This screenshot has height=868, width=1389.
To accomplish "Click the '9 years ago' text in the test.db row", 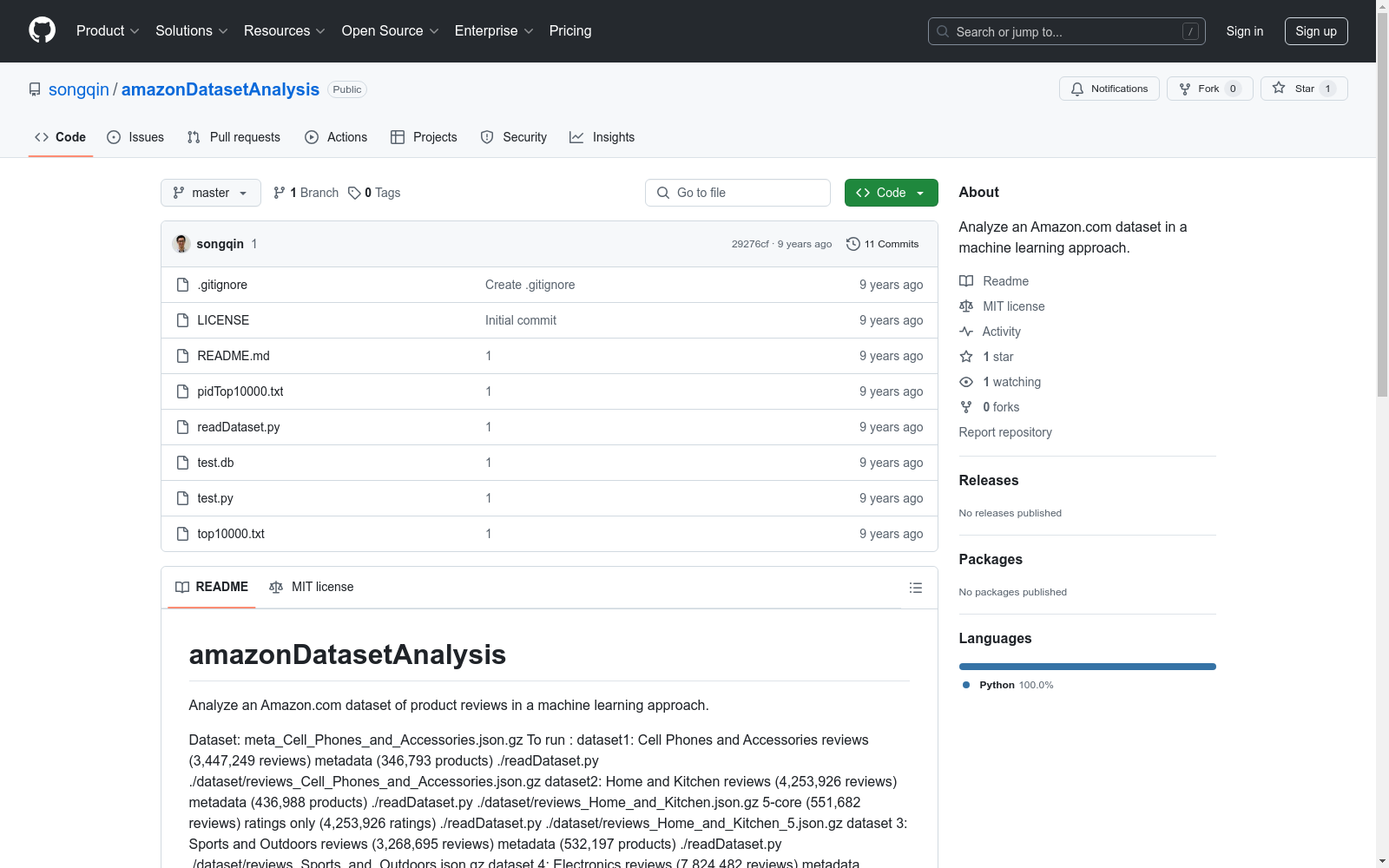I will 892,463.
